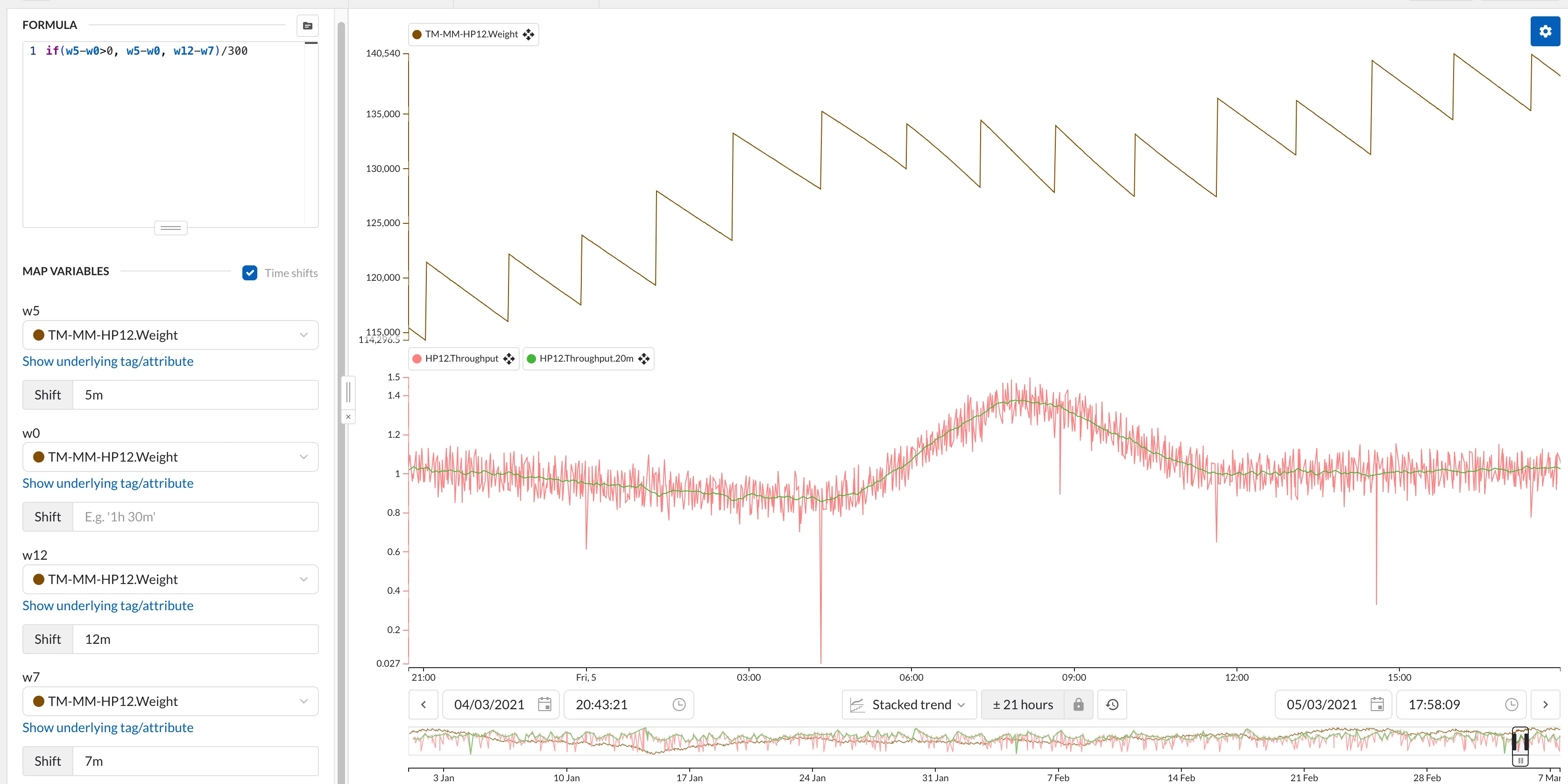
Task: Toggle the time span lock
Action: point(1078,704)
